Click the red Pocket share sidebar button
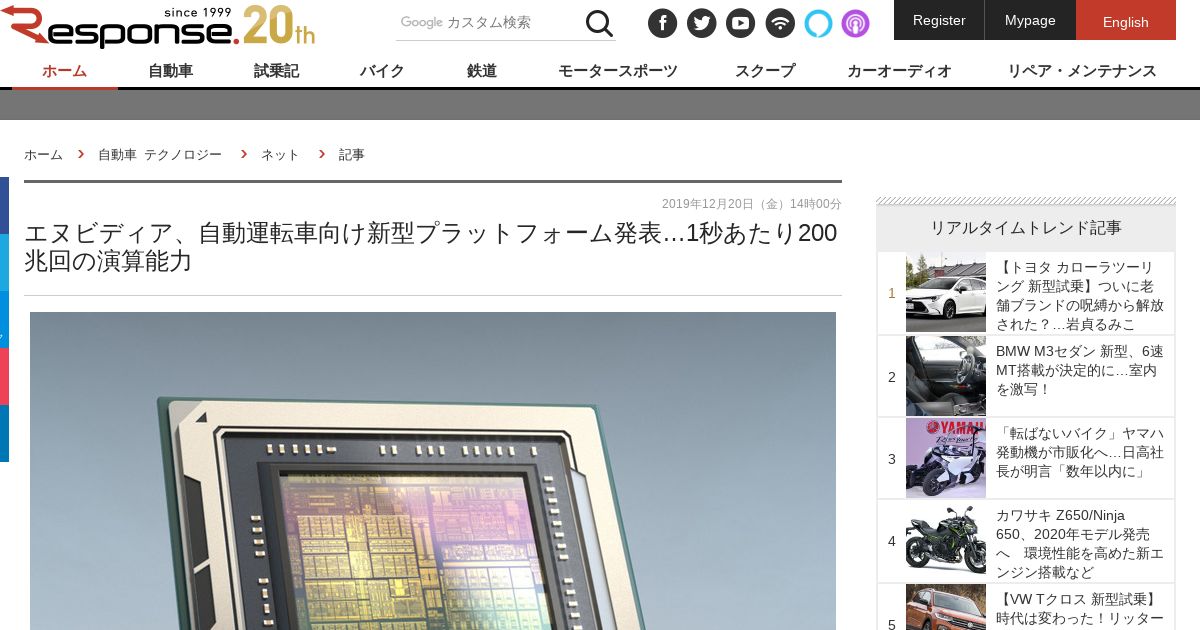This screenshot has height=630, width=1200. pos(4,376)
